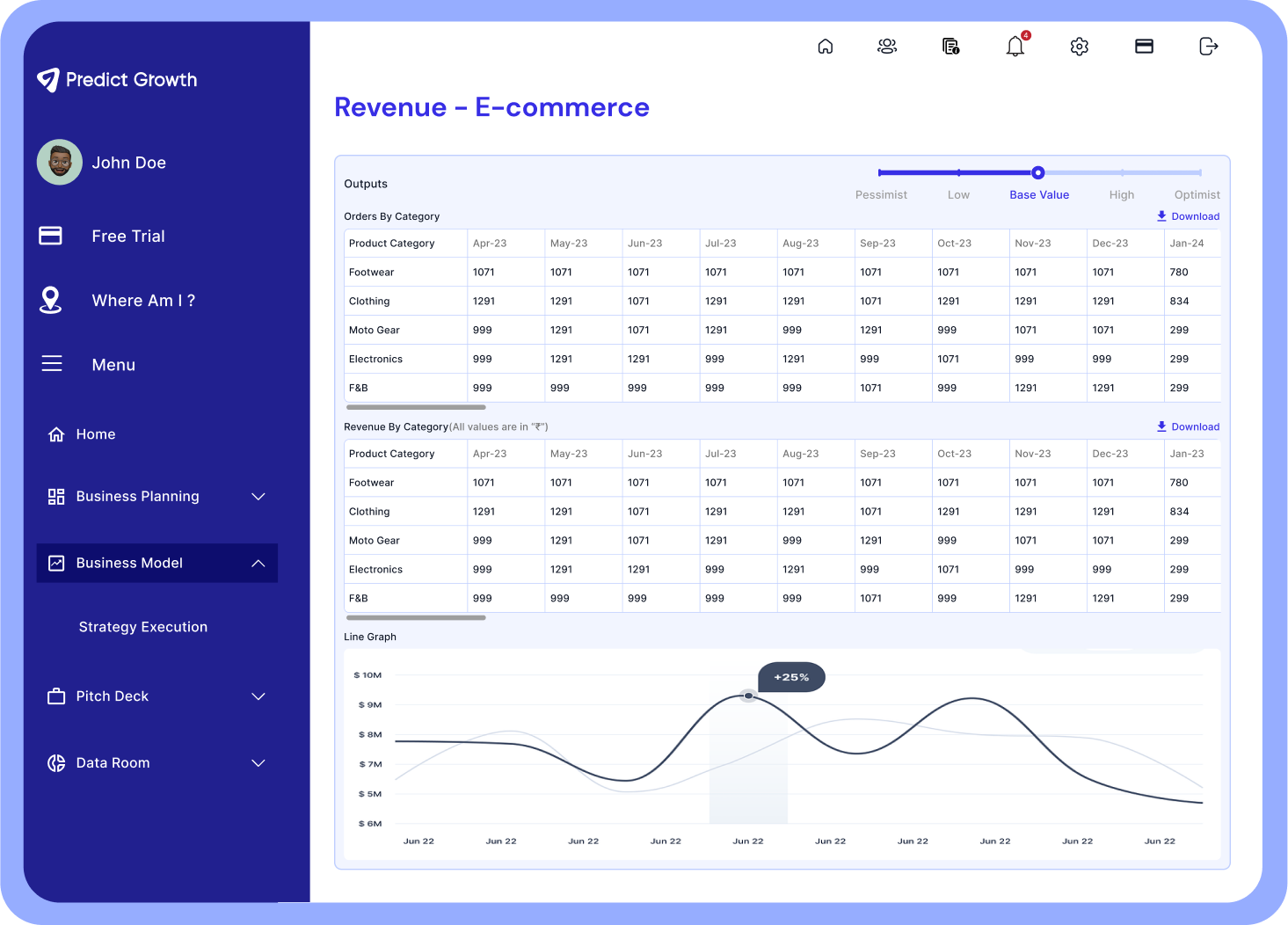1288x925 pixels.
Task: Collapse the Business Model section
Action: 258,564
